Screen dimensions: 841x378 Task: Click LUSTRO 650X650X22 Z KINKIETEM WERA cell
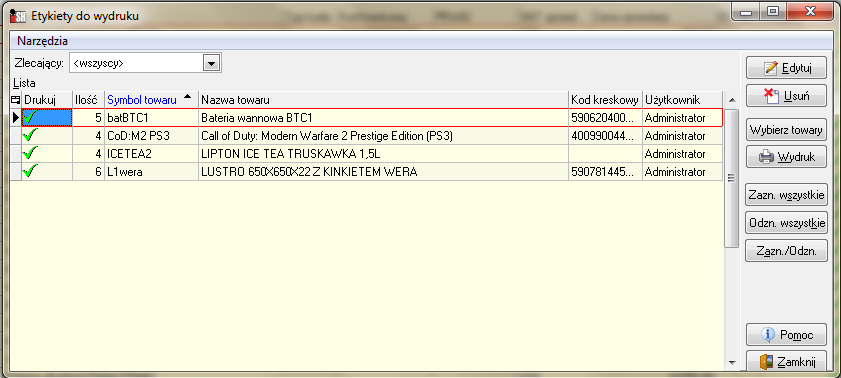pos(383,172)
